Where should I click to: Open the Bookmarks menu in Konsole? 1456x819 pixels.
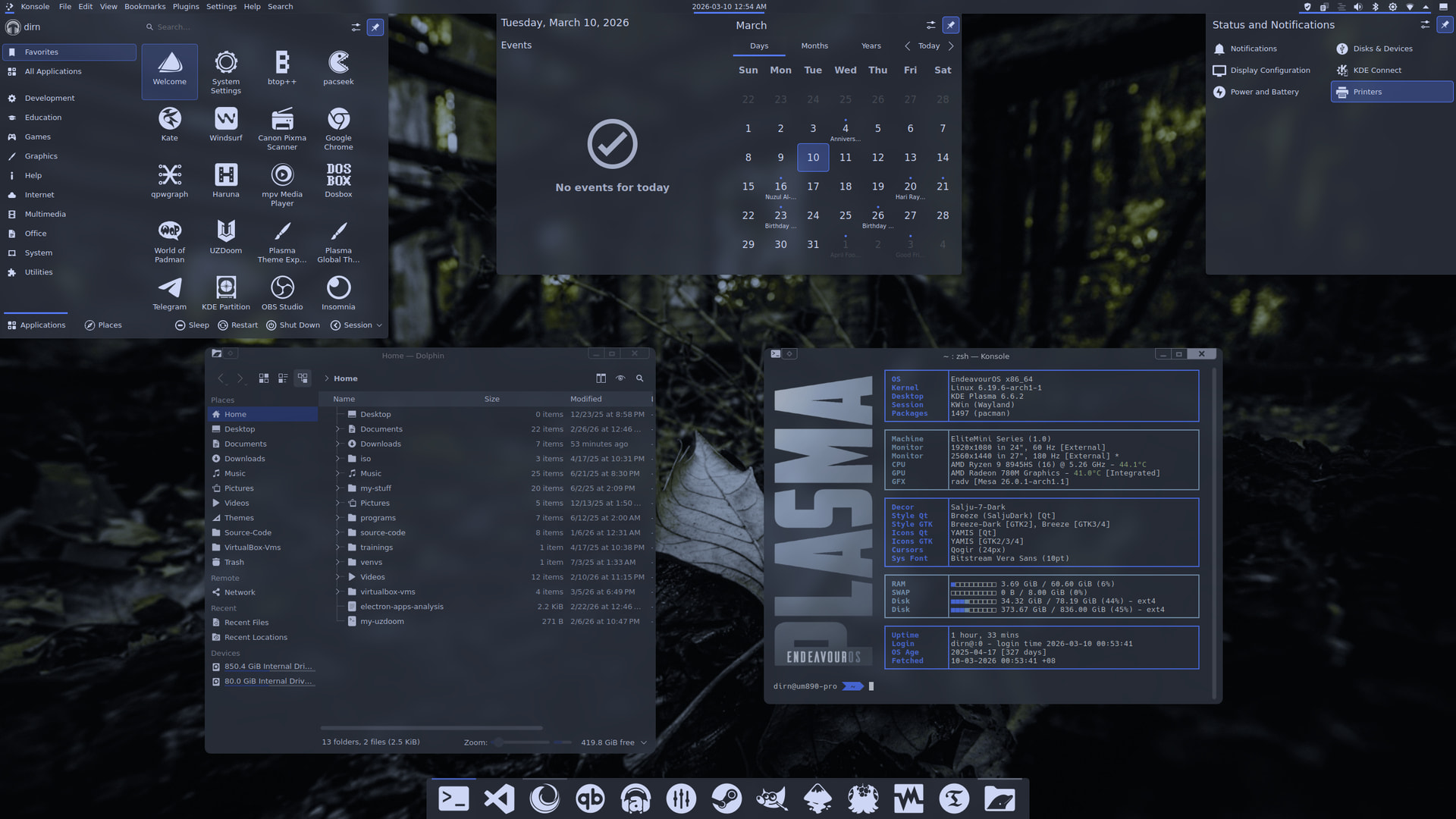(145, 6)
